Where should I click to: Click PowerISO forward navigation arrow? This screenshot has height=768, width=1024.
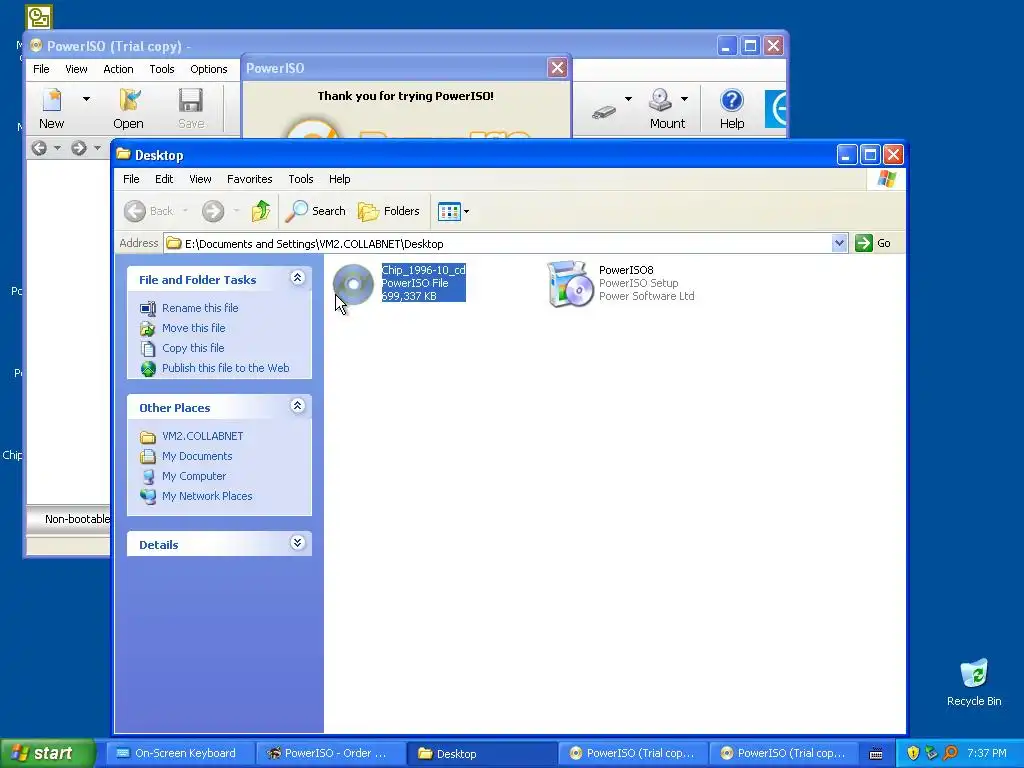click(x=79, y=148)
